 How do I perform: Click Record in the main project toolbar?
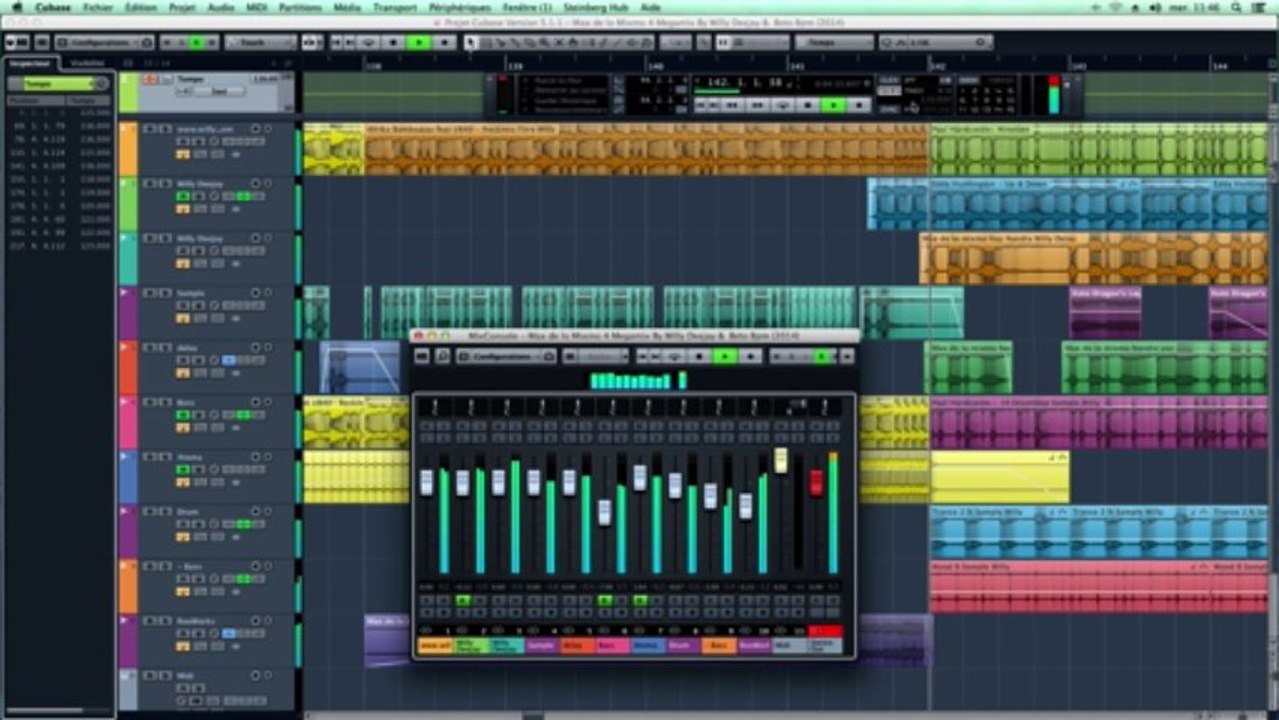(x=444, y=42)
